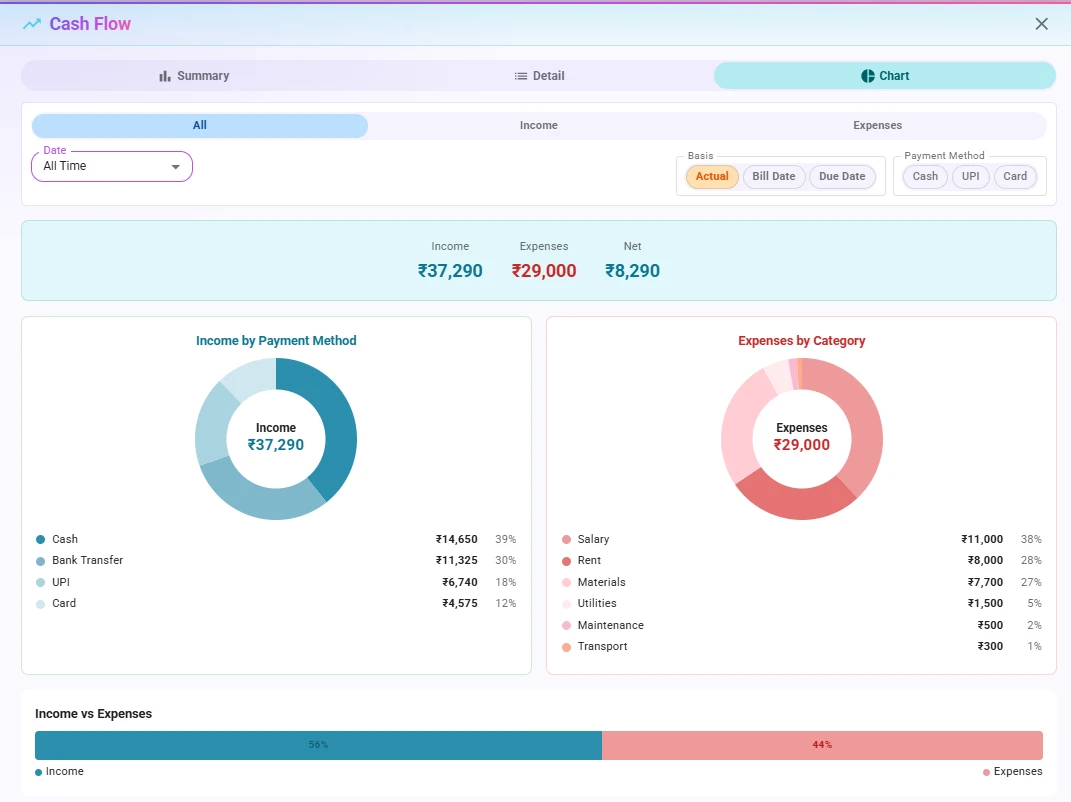Click the Cash legend color dot
This screenshot has height=802, width=1071.
click(40, 540)
